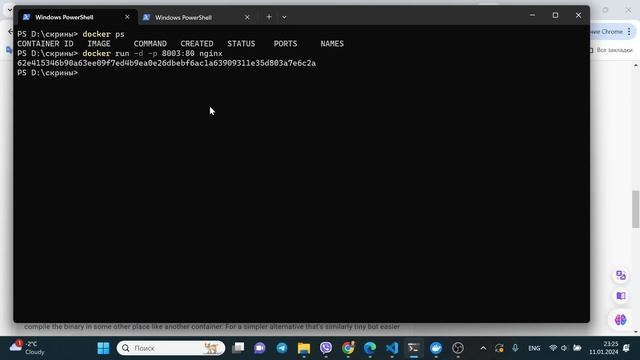Viewport: 640px width, 360px height.
Task: Click the NAMES column header
Action: coord(332,44)
